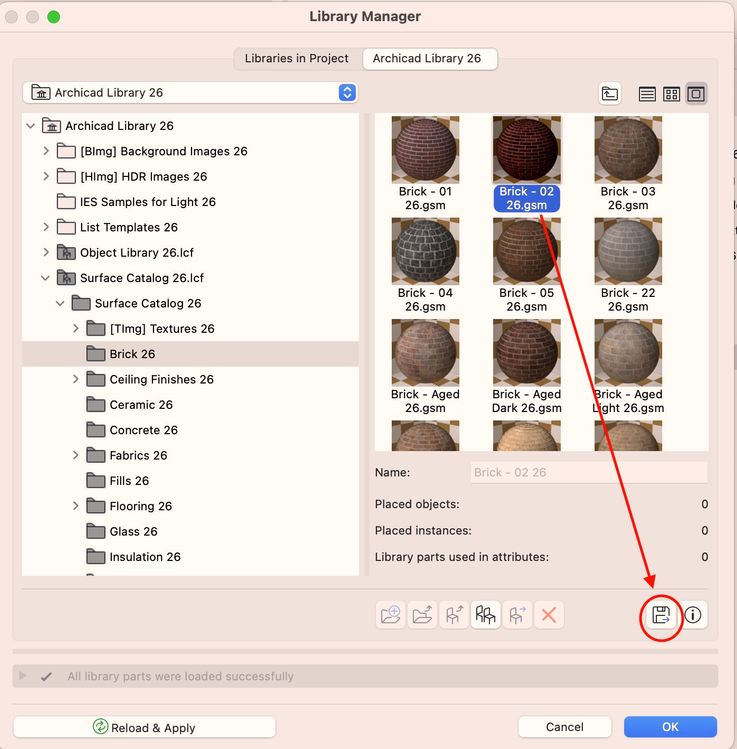This screenshot has height=749, width=737.
Task: Select the Archicad Library 26 tab
Action: tap(429, 59)
